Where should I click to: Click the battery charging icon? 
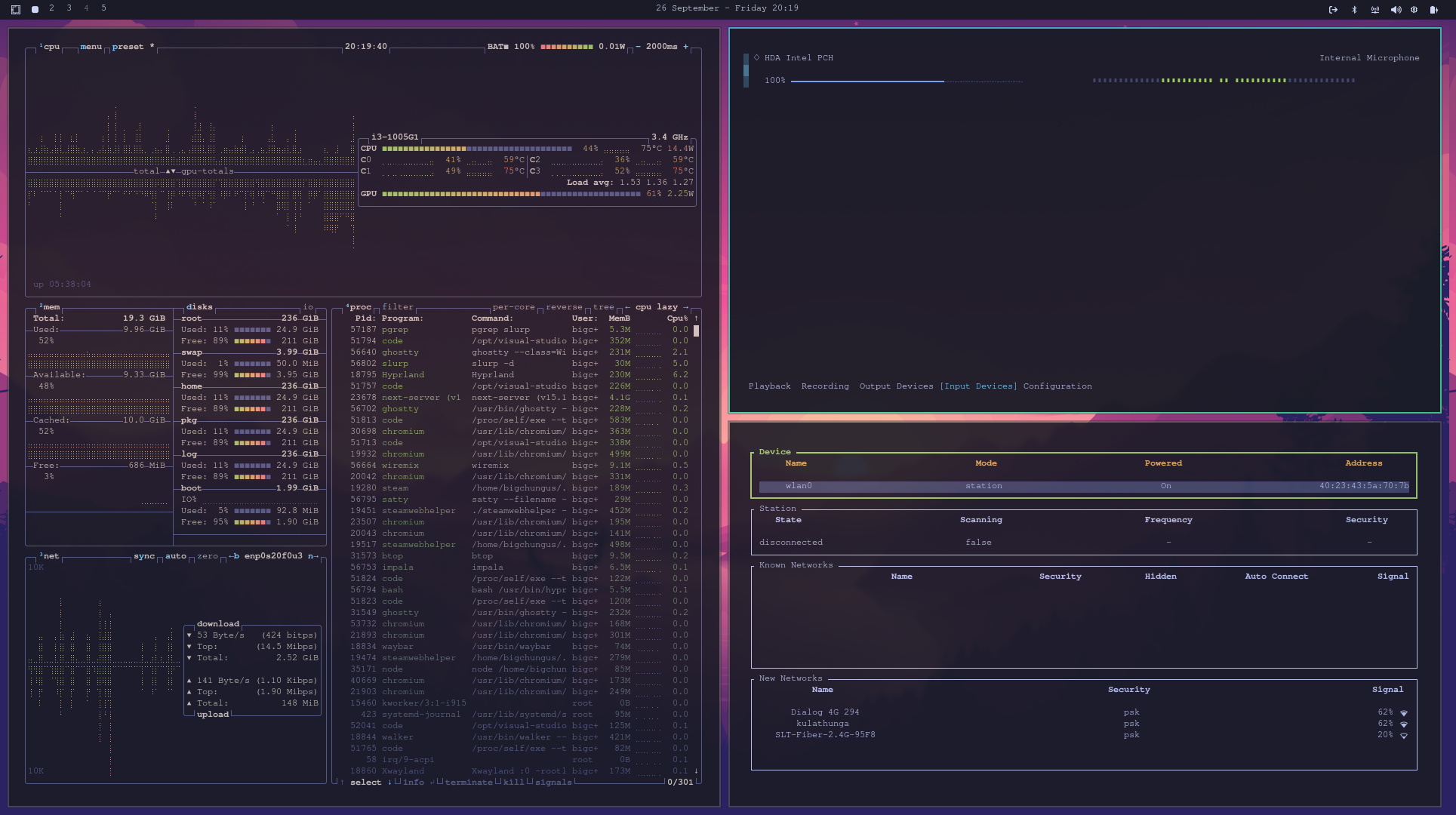(1433, 10)
